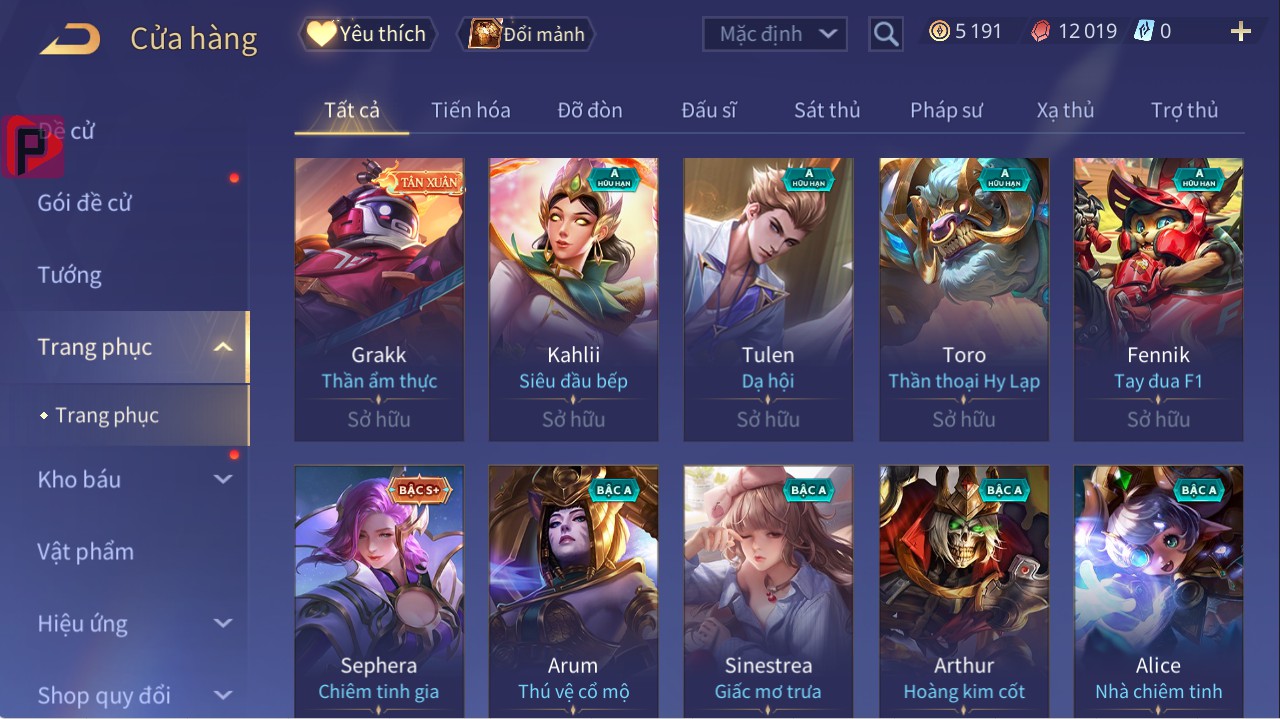This screenshot has width=1280, height=719.
Task: Expand the Kho báu sidebar section
Action: (x=223, y=479)
